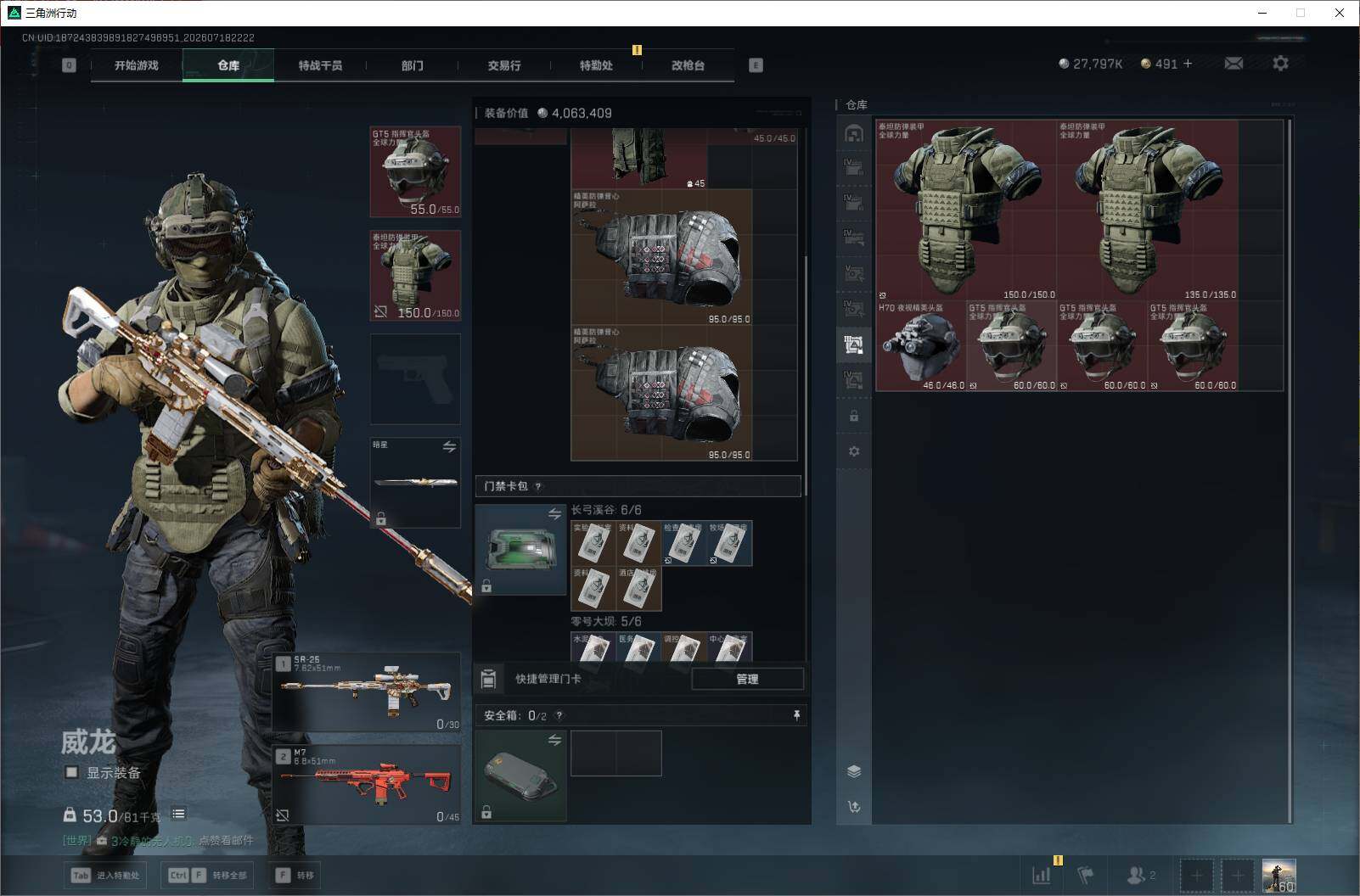1360x896 pixels.
Task: Open the 部门 tab
Action: click(412, 65)
